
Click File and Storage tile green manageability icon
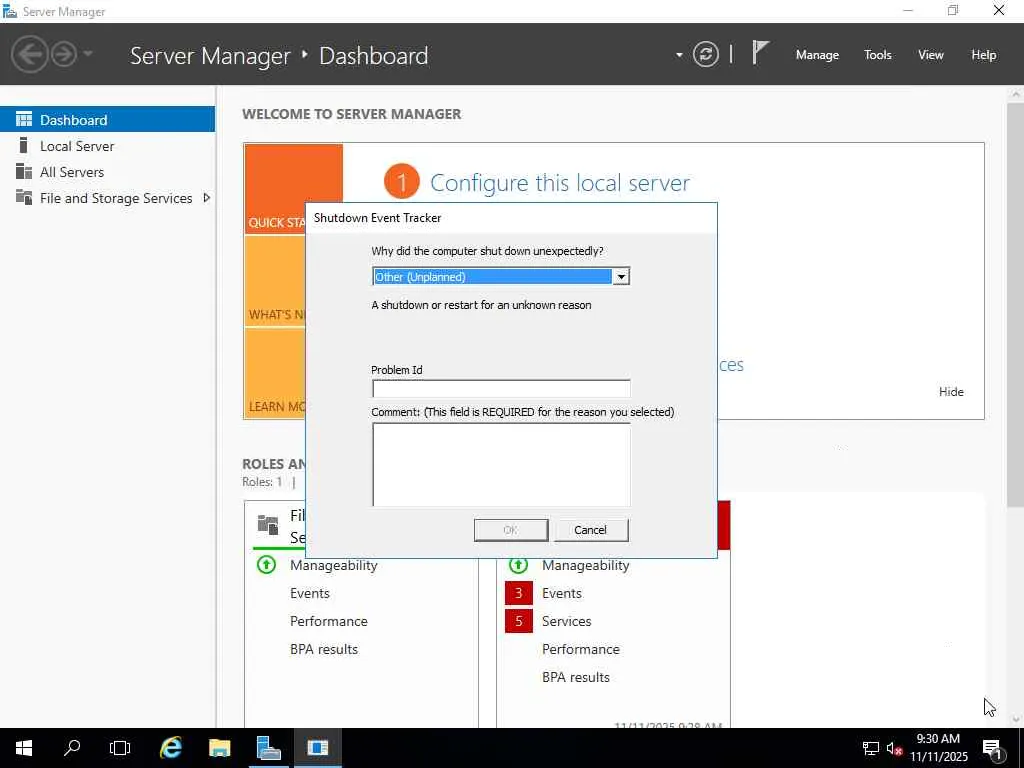point(266,564)
